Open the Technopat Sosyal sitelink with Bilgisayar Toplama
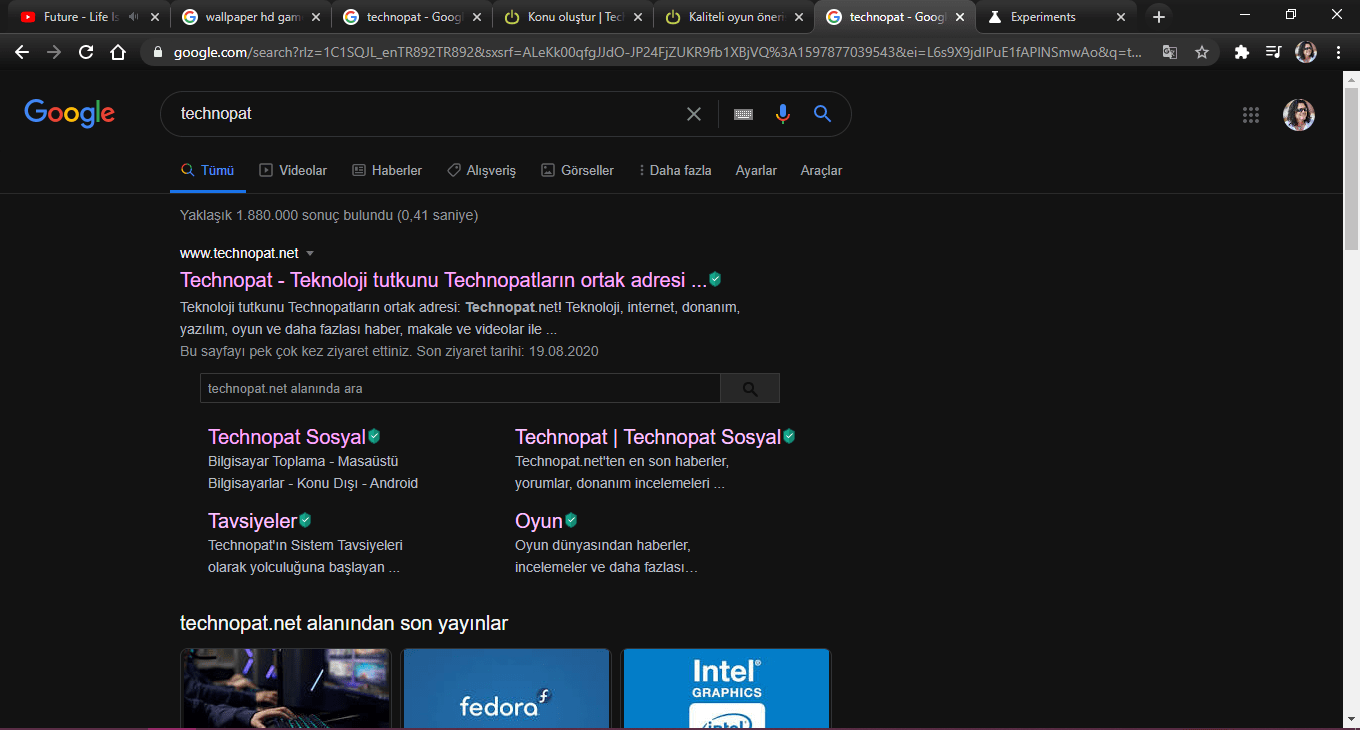 pos(287,437)
